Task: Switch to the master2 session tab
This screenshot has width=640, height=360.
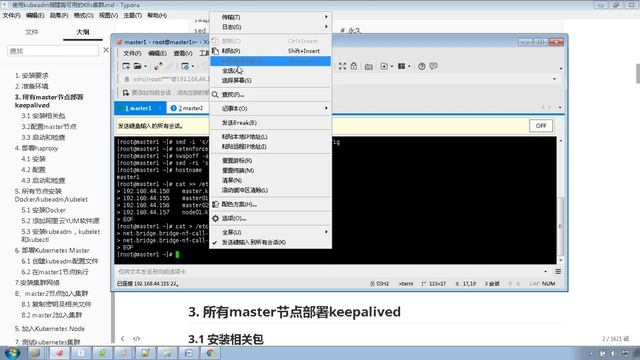Action: tap(187, 108)
